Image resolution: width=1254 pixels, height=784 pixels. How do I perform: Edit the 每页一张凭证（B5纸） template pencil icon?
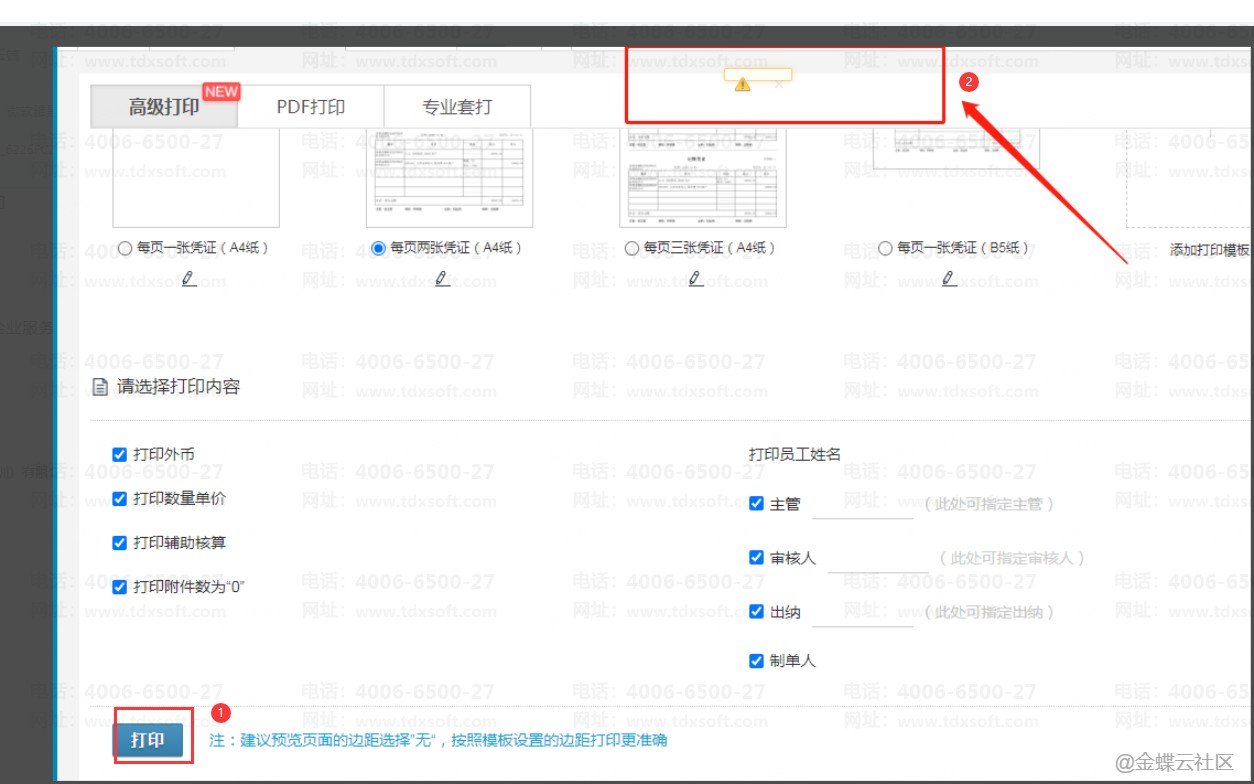coord(949,280)
